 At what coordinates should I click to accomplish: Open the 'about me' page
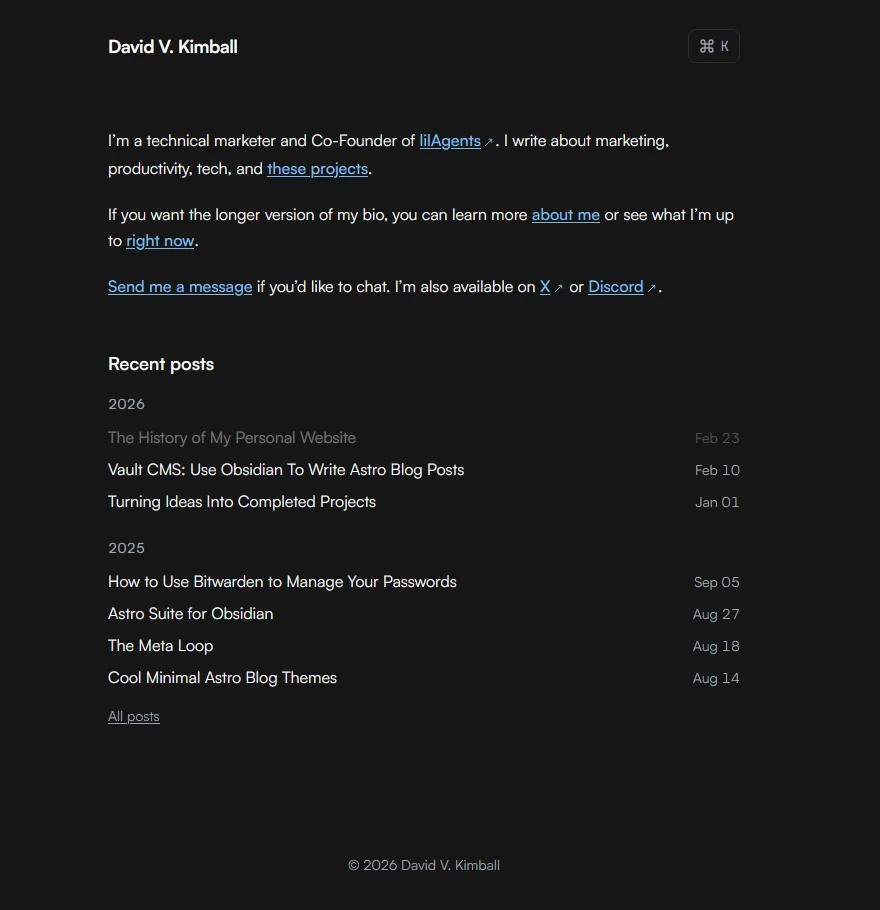[x=565, y=214]
